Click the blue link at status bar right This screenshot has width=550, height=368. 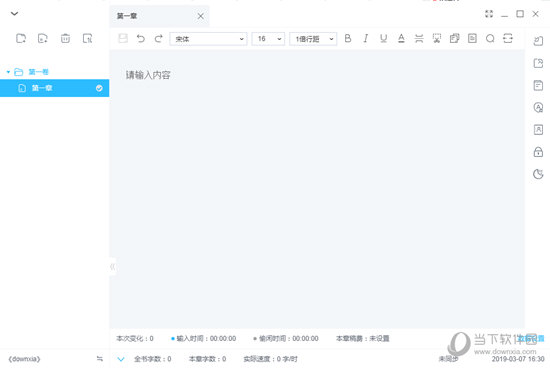coord(531,339)
